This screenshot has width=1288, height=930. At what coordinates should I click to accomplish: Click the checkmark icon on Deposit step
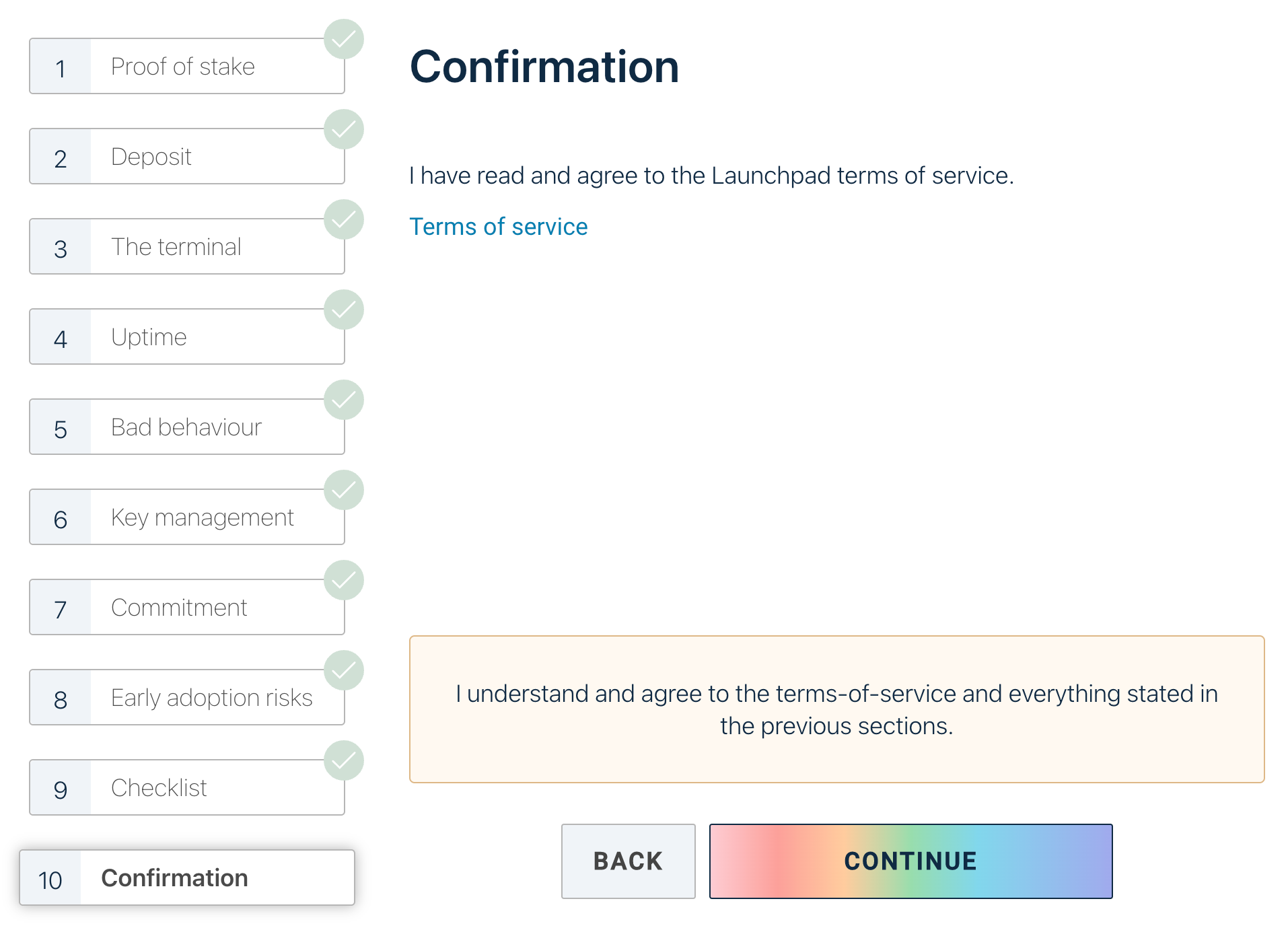point(344,129)
